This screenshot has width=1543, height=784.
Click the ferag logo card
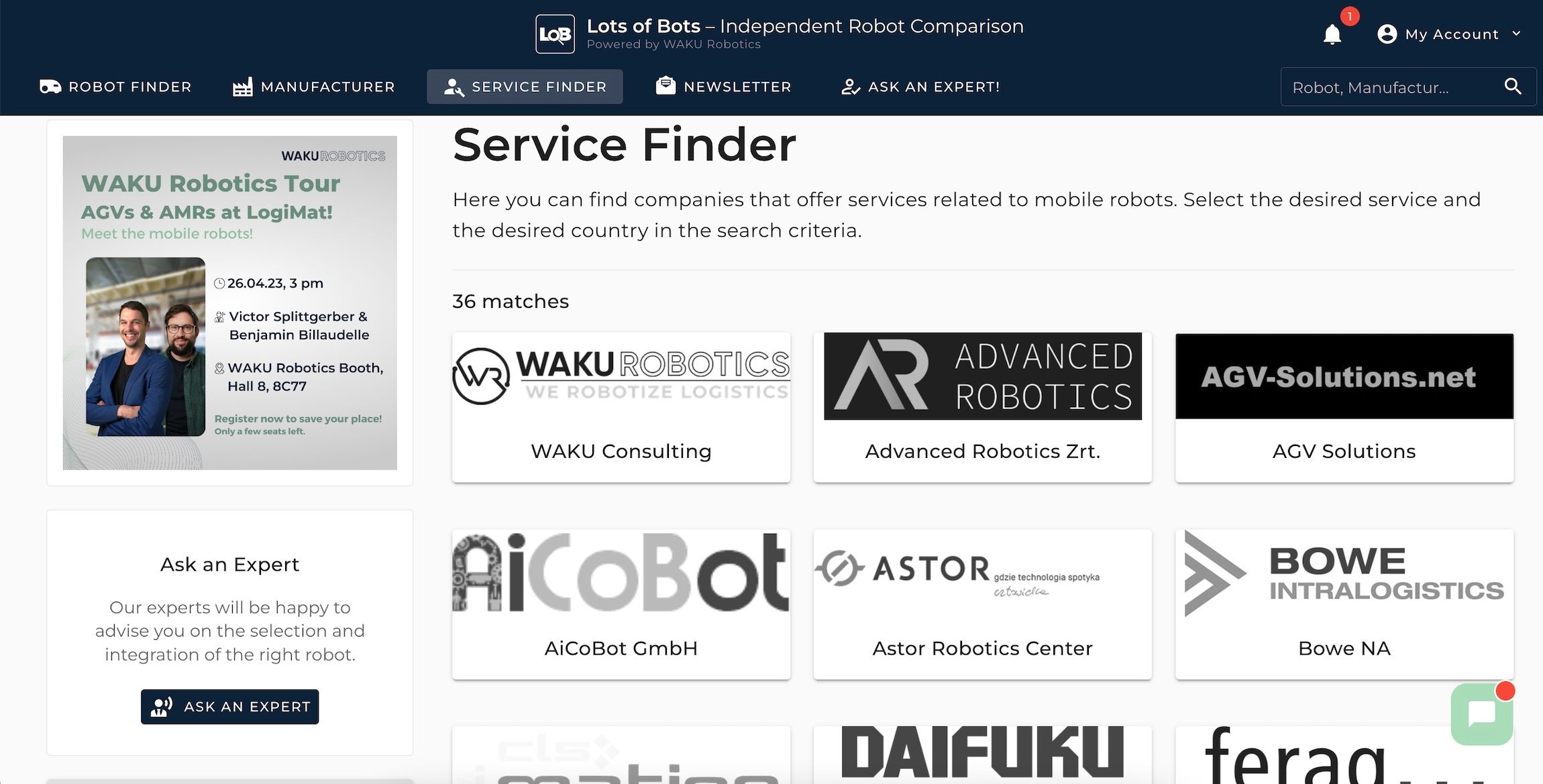1344,755
